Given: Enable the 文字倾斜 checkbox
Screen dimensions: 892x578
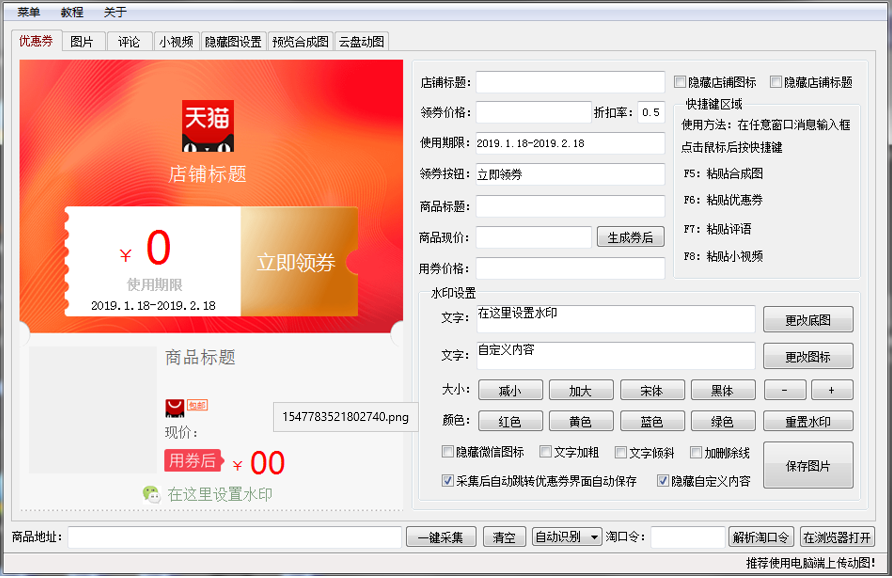Looking at the screenshot, I should pos(621,452).
